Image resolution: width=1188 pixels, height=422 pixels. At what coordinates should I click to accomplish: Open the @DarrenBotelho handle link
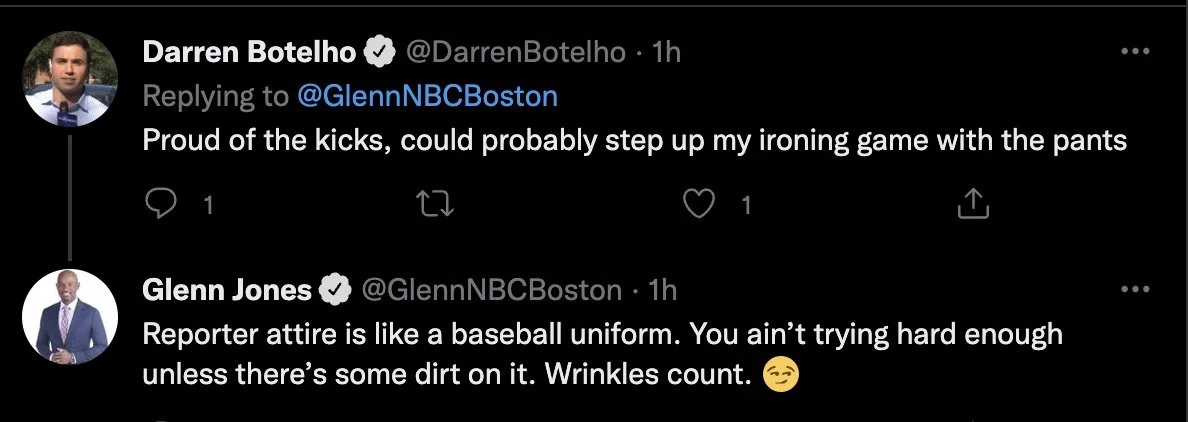pyautogui.click(x=516, y=52)
